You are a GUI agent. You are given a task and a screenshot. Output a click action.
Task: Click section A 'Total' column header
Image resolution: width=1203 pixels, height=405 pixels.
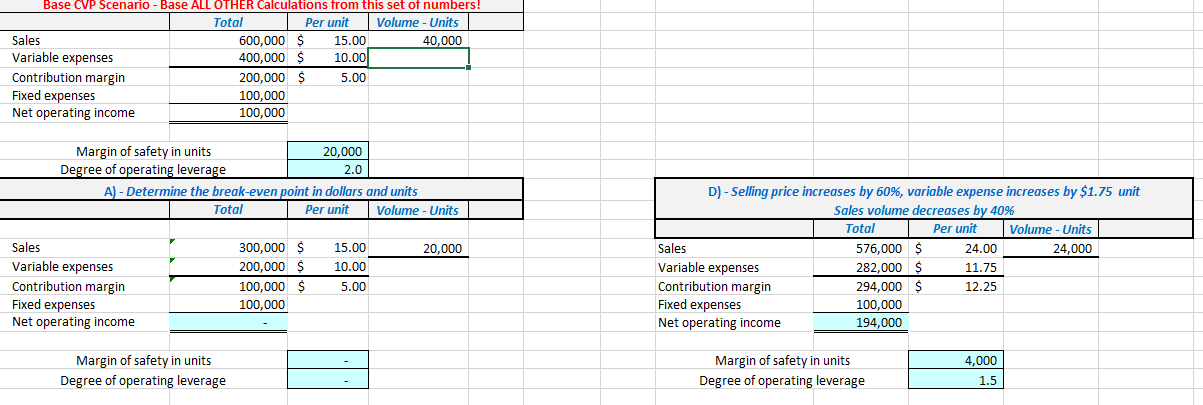coord(228,209)
